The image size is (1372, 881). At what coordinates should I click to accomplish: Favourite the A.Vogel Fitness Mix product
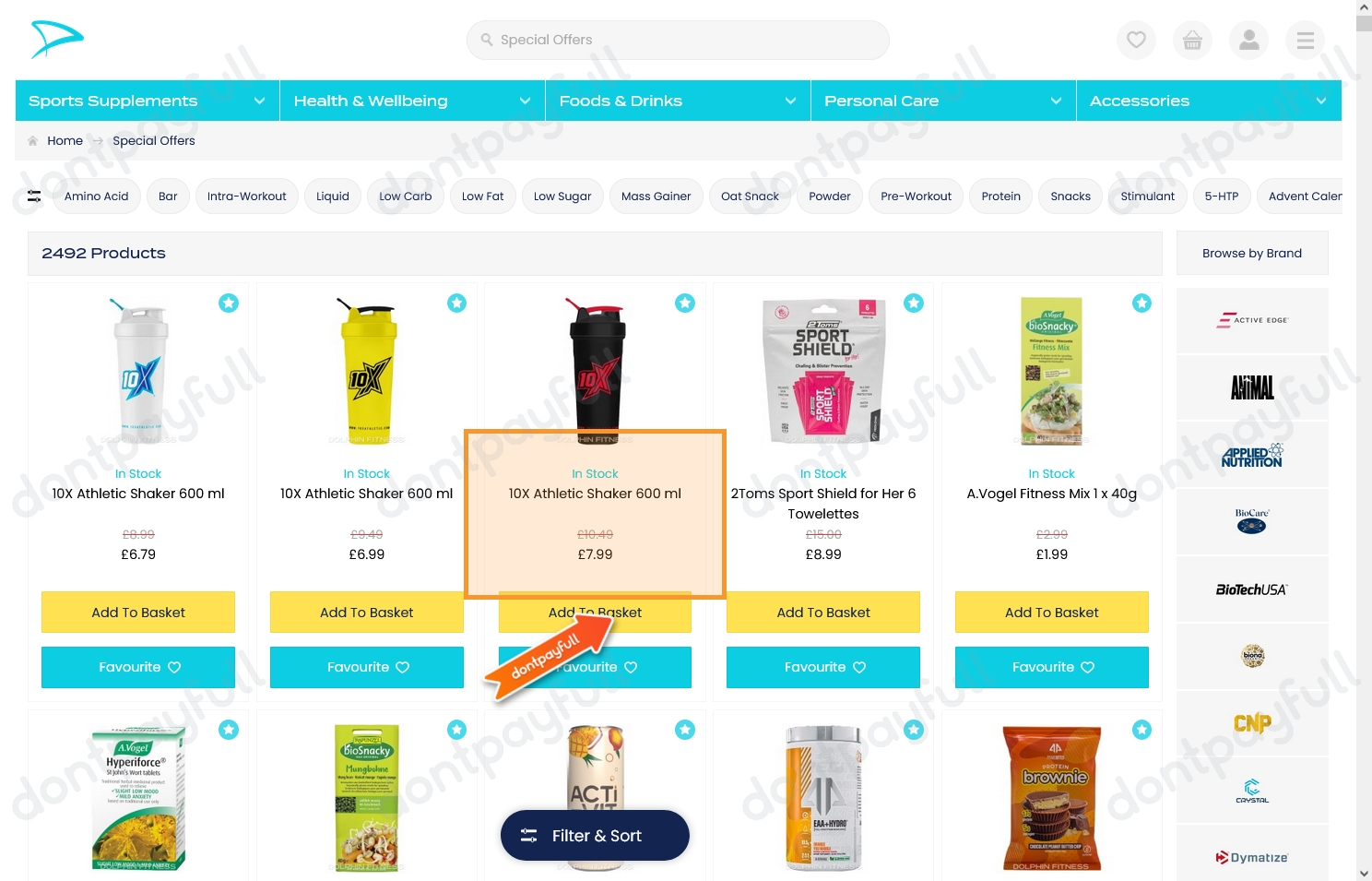pyautogui.click(x=1052, y=667)
